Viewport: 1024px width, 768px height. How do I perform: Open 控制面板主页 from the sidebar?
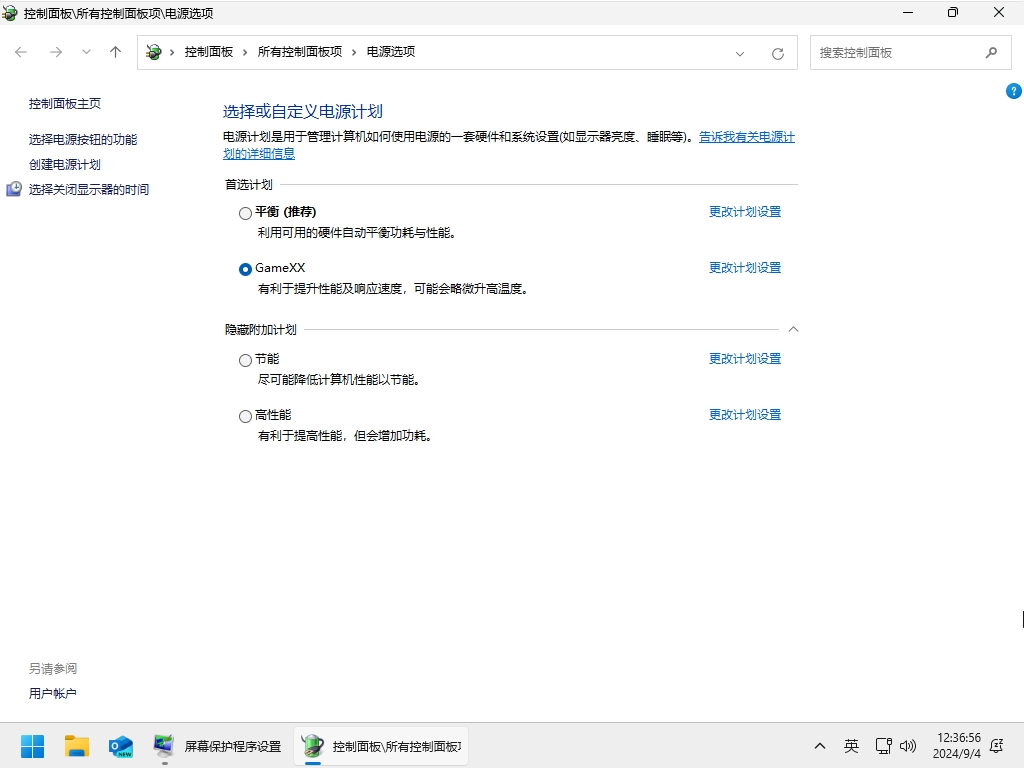[63, 103]
